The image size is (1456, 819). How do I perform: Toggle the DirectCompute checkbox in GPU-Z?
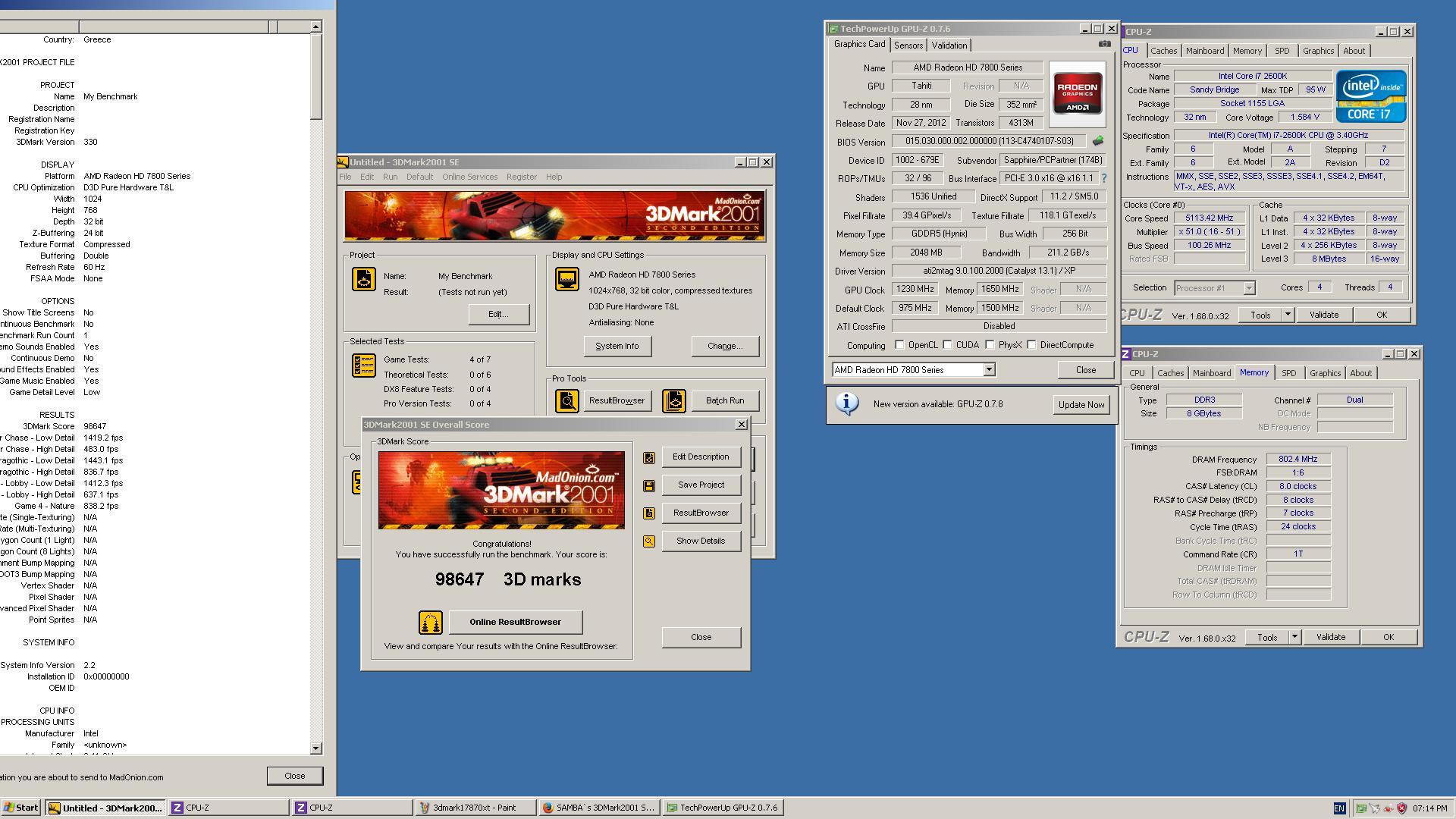(1031, 345)
